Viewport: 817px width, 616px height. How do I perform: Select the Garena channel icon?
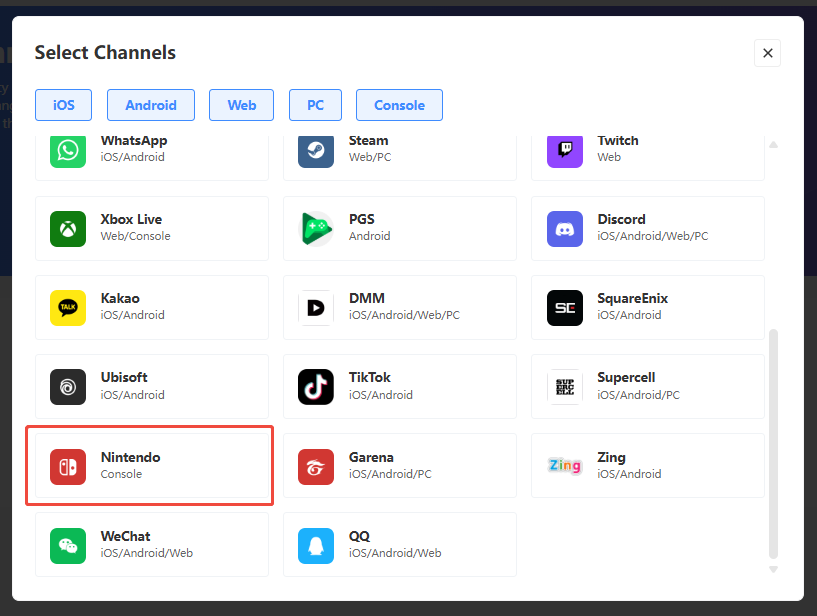click(x=316, y=466)
